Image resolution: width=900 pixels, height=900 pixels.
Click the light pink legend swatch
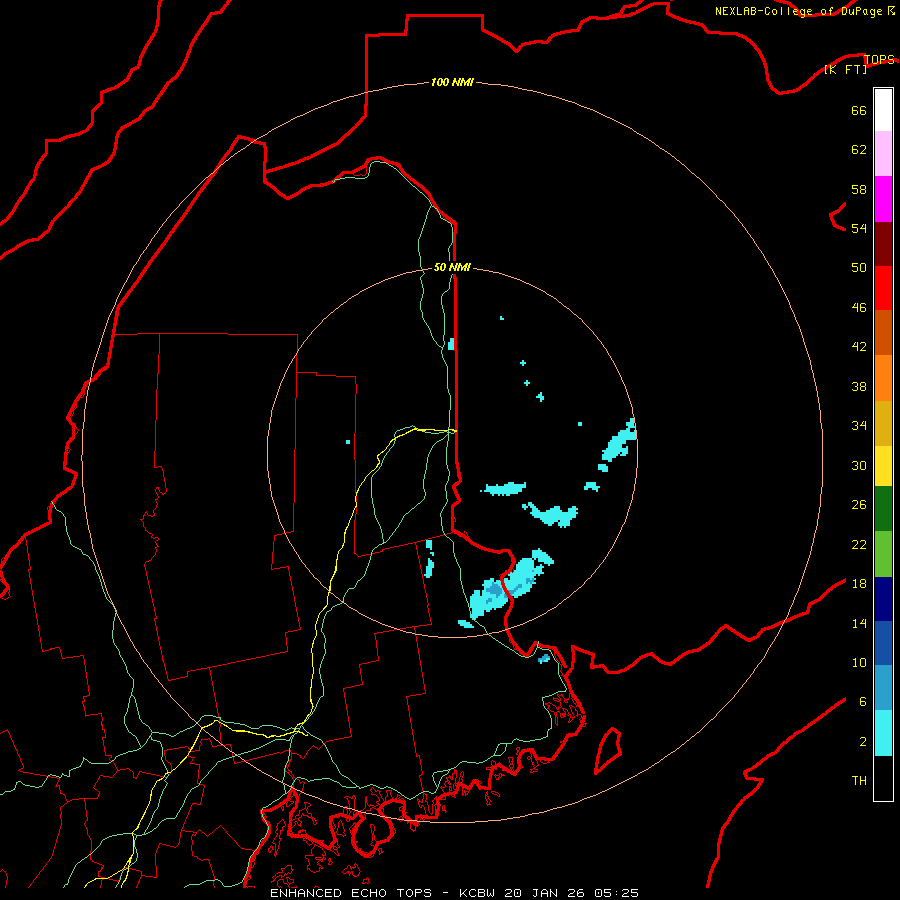click(883, 153)
